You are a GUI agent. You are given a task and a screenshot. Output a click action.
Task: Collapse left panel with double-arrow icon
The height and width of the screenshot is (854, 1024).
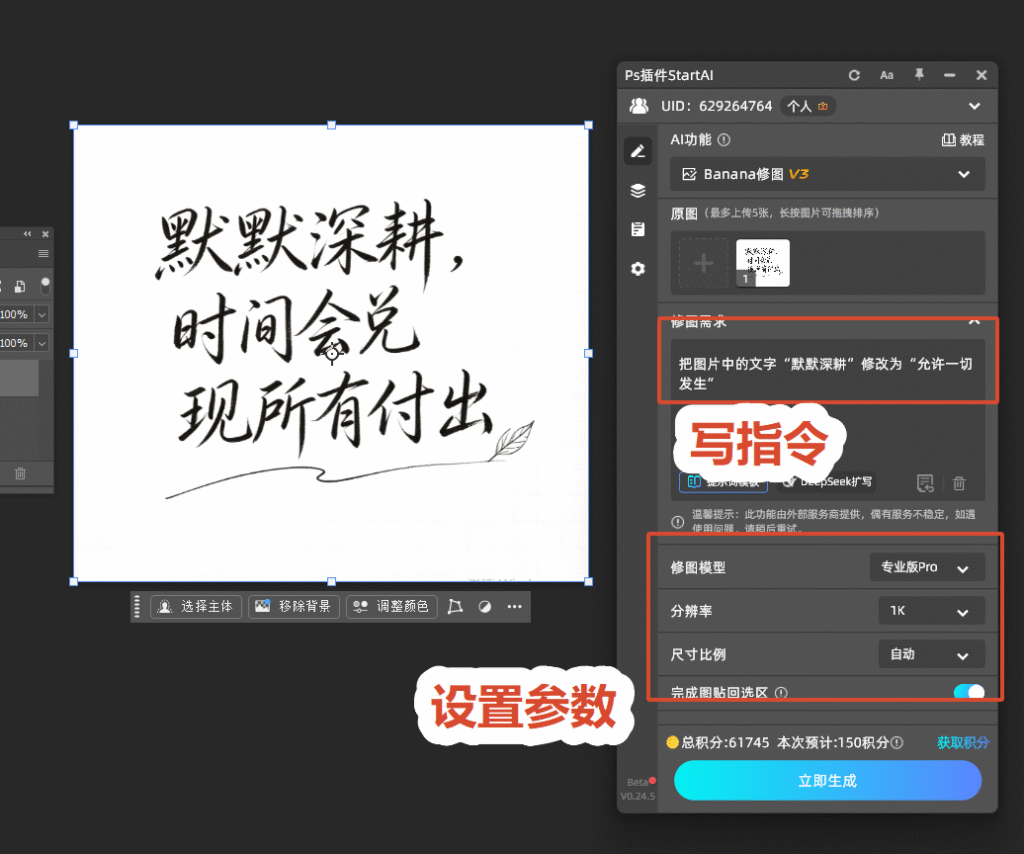coord(27,234)
